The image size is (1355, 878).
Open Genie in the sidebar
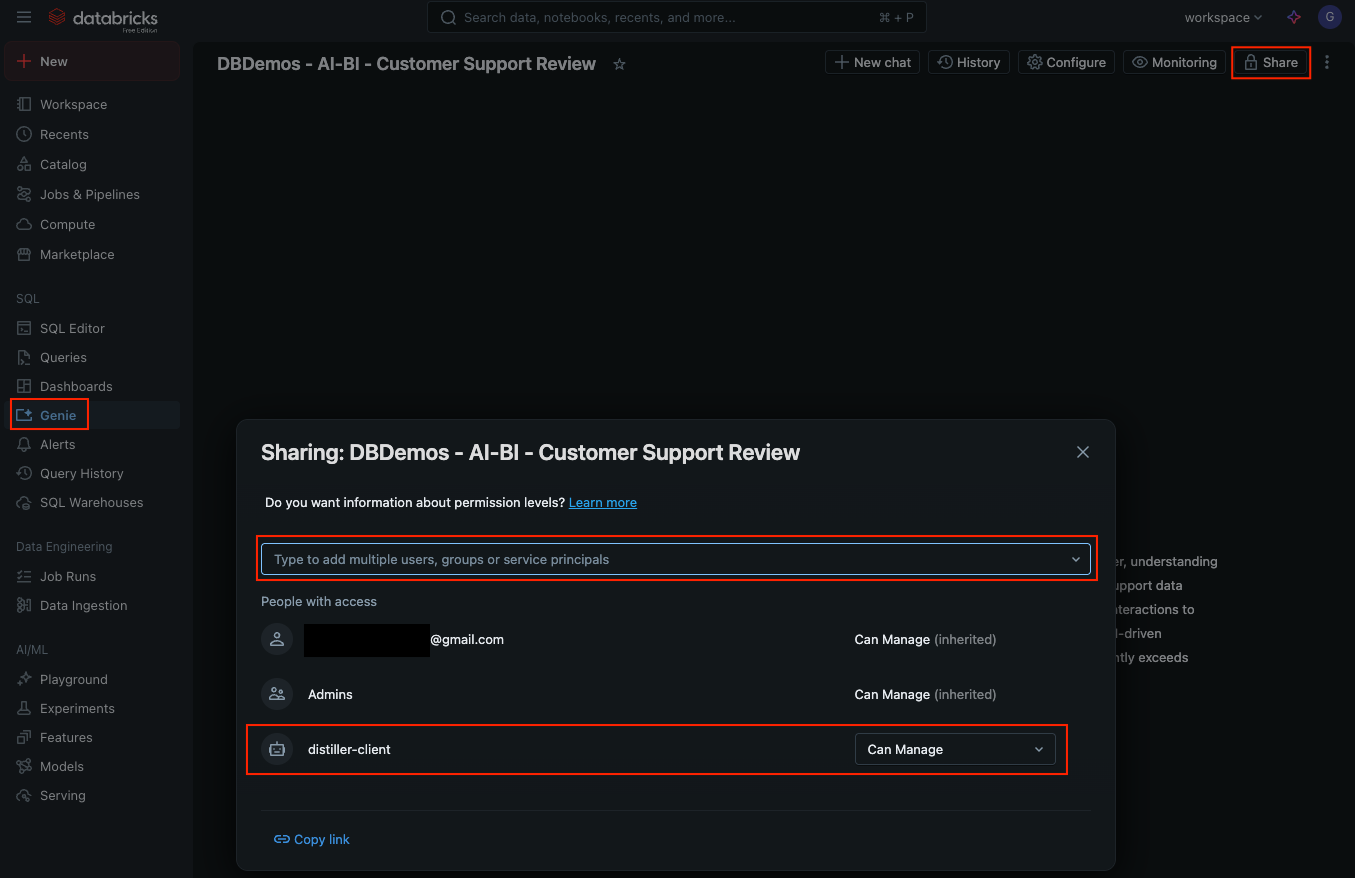(58, 415)
